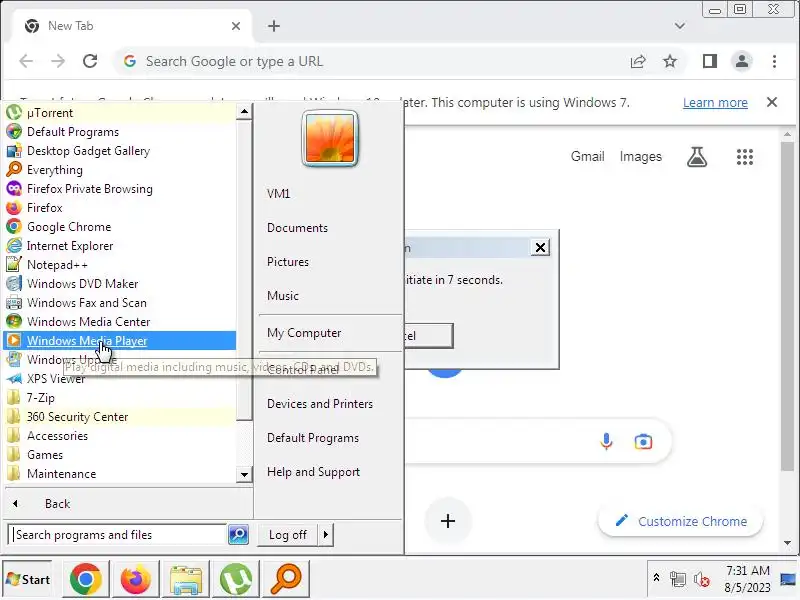The image size is (800, 600).
Task: Launch Notepad++
Action: coord(120,265)
